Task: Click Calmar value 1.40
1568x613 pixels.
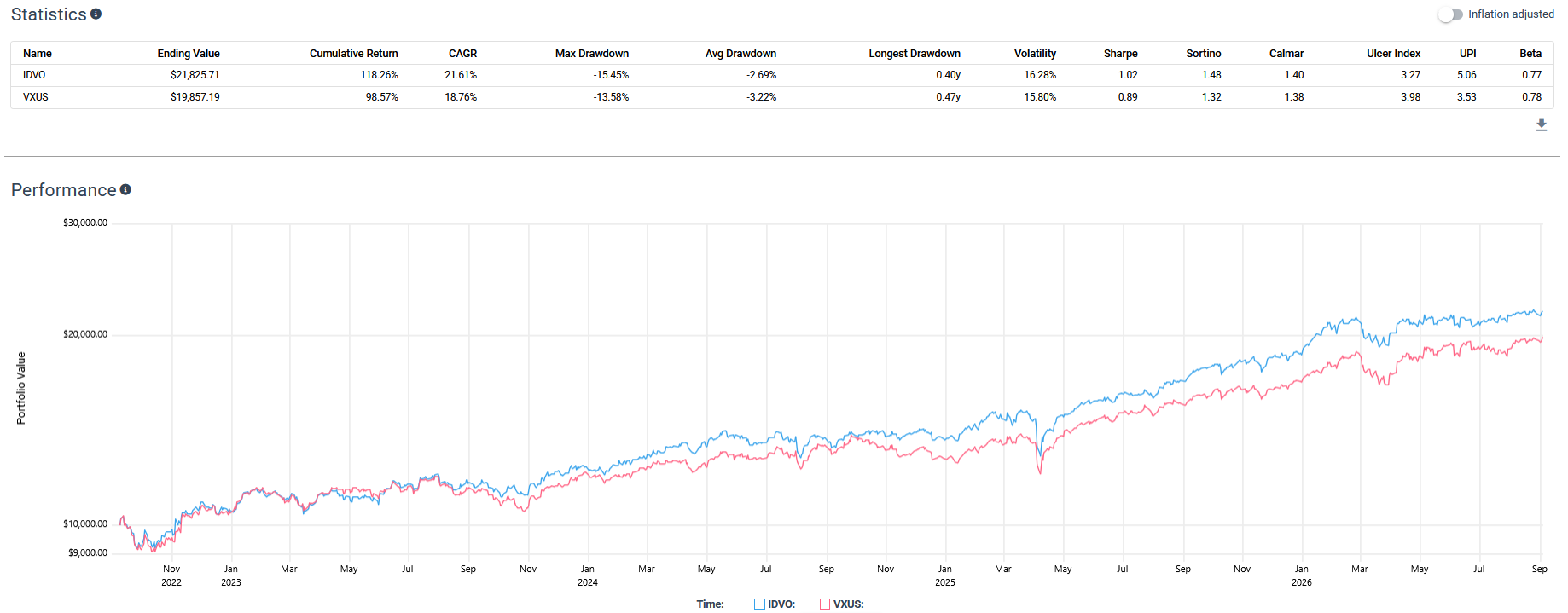Action: [1294, 75]
